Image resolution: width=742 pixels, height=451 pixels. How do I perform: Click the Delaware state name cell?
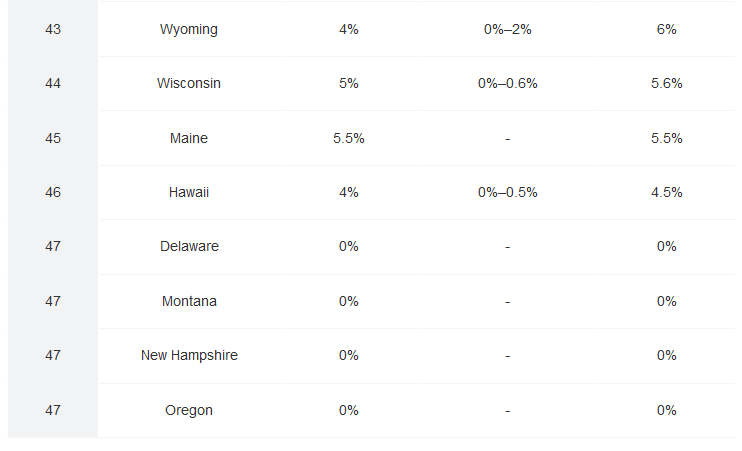click(189, 246)
